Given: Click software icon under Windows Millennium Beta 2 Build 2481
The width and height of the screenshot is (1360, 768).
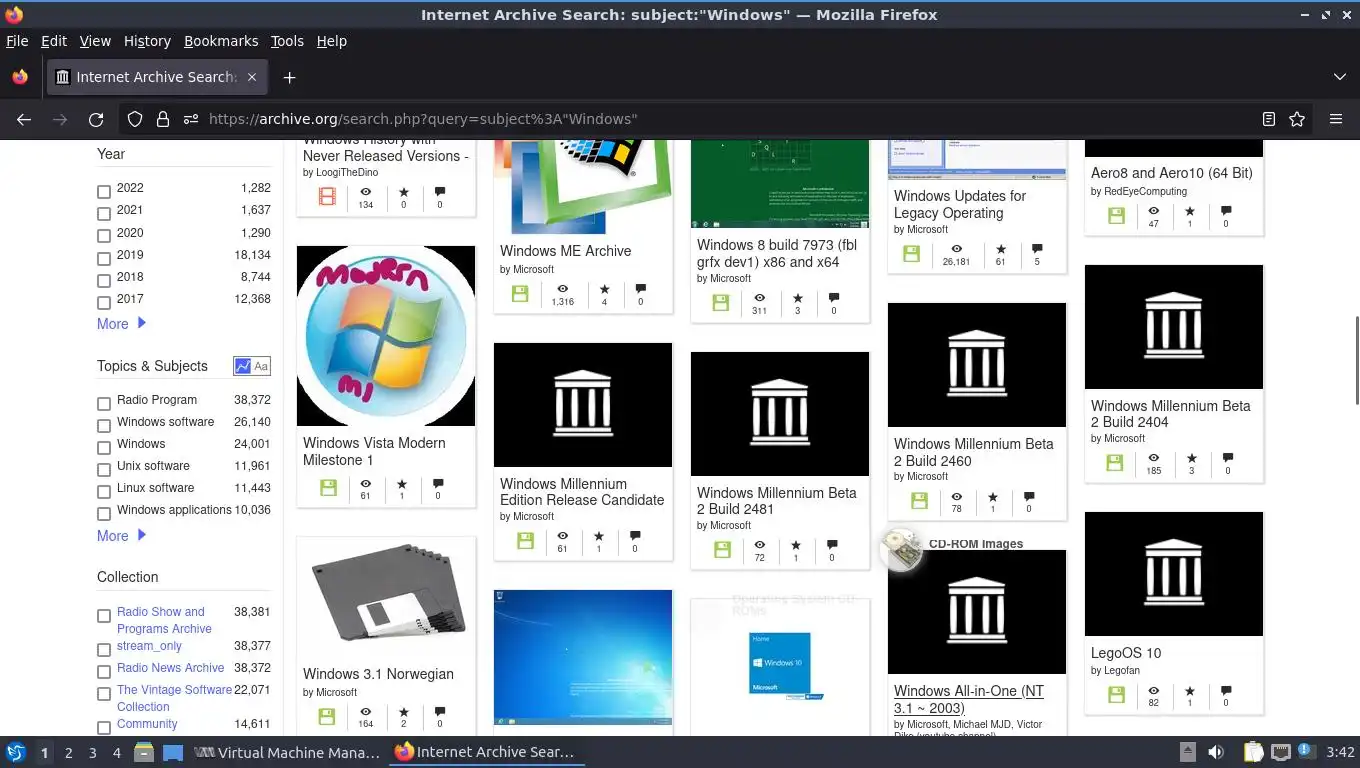Looking at the screenshot, I should pos(723,550).
